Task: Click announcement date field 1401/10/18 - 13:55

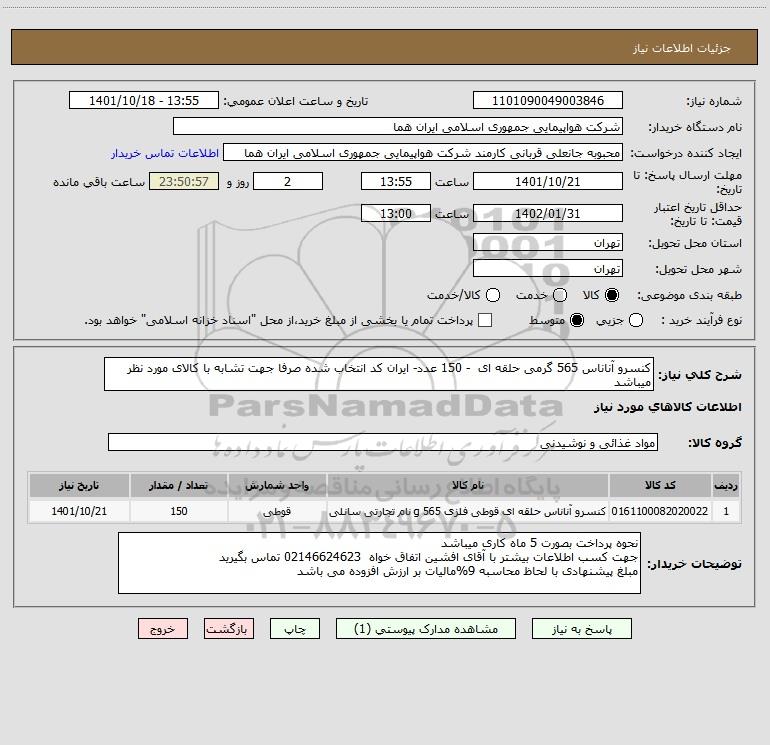Action: point(144,101)
